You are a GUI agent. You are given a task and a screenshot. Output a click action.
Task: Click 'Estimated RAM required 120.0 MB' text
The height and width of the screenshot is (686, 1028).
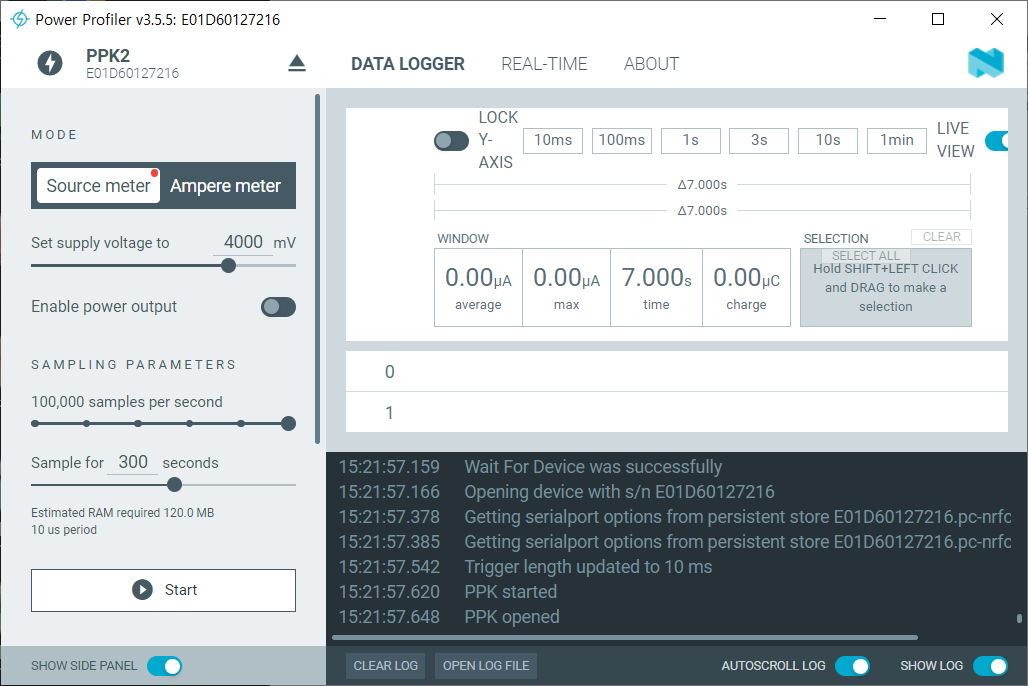[x=123, y=512]
